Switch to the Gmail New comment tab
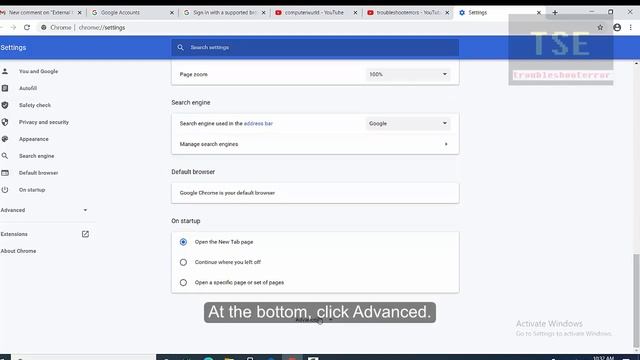640x360 pixels. pos(41,13)
